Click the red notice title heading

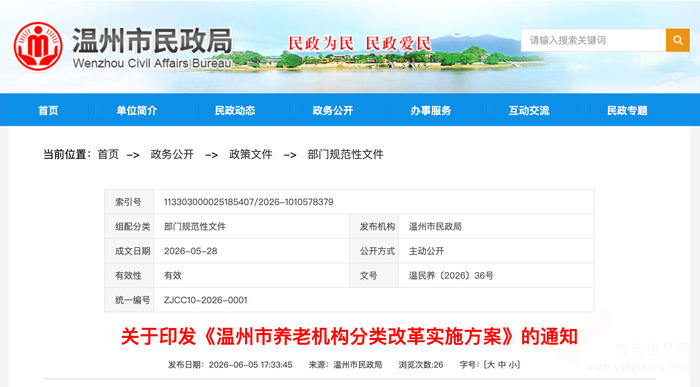(350, 336)
